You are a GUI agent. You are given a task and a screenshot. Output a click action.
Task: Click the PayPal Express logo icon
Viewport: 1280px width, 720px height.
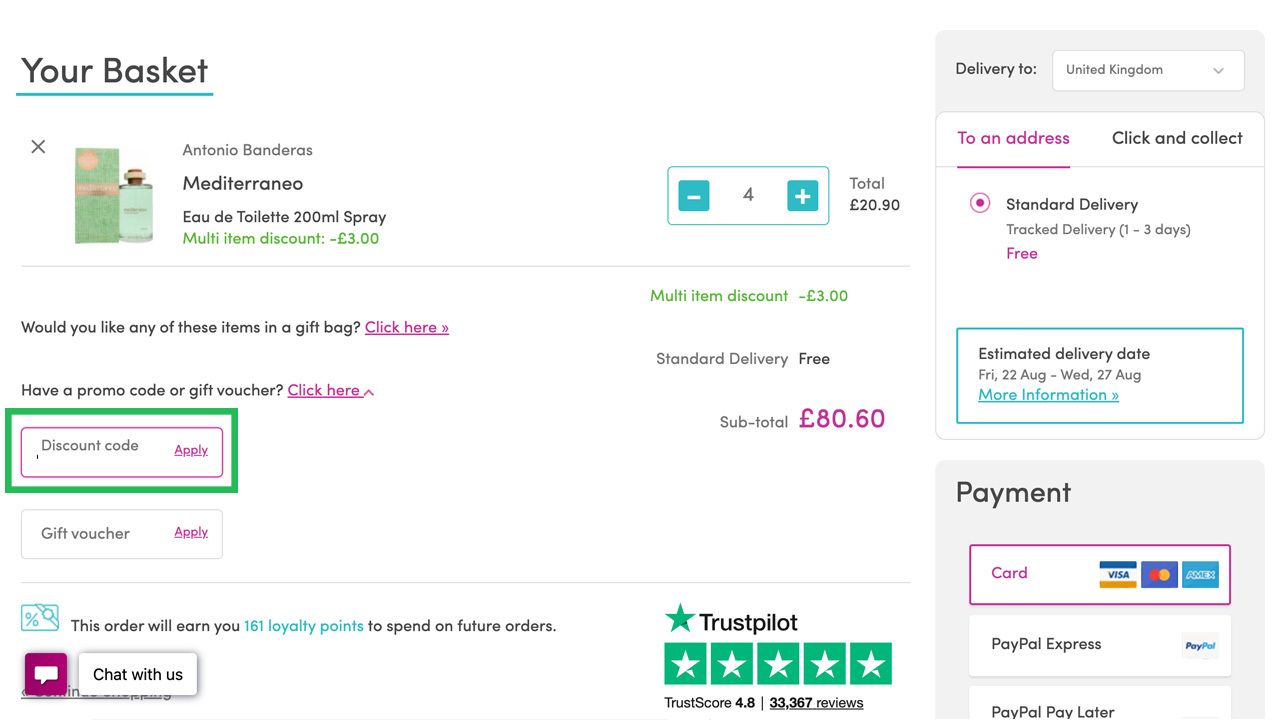tap(1199, 646)
